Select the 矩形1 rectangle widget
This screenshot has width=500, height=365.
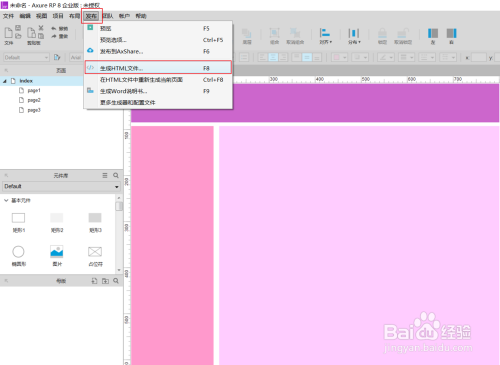[18, 222]
